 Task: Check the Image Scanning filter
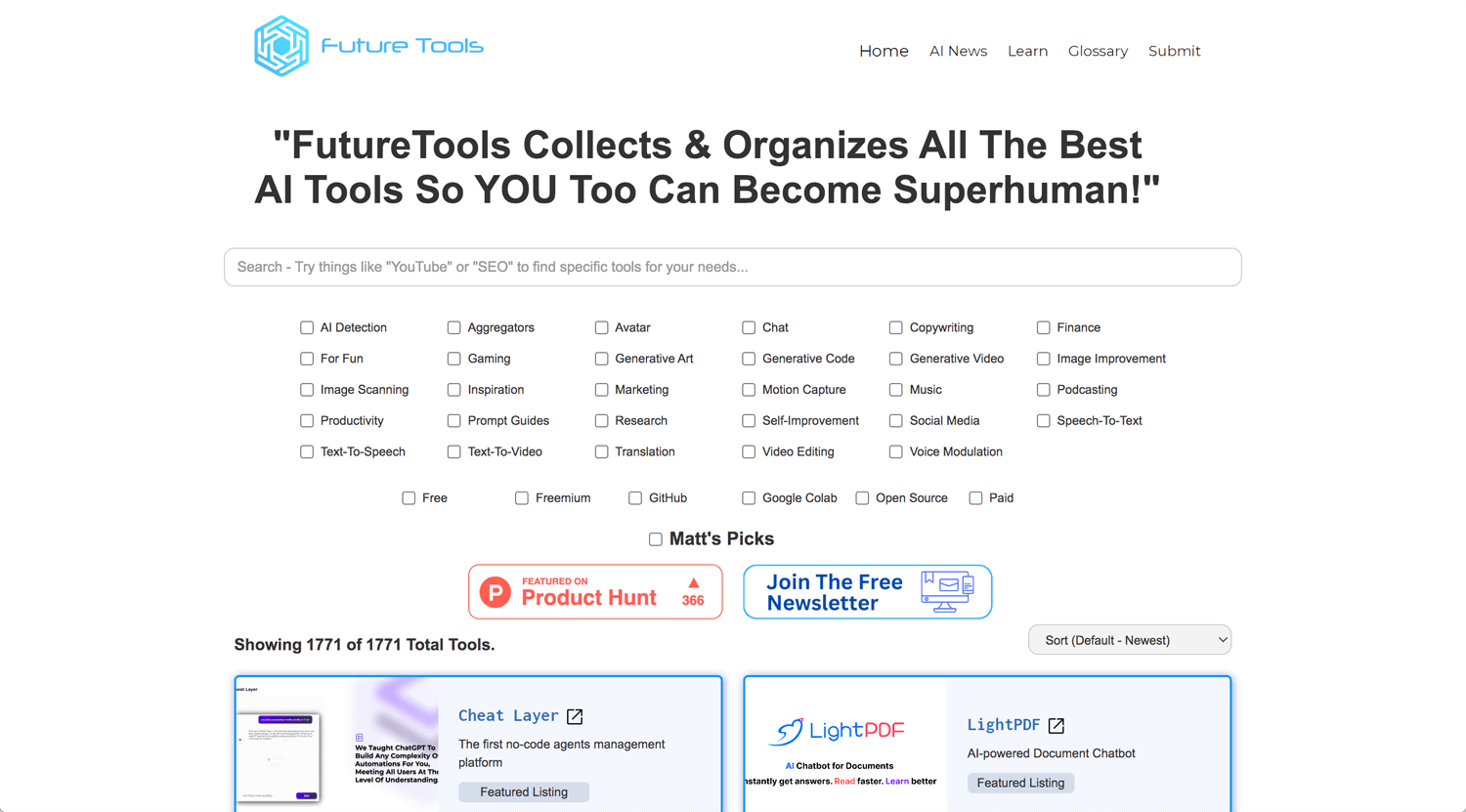click(x=307, y=390)
